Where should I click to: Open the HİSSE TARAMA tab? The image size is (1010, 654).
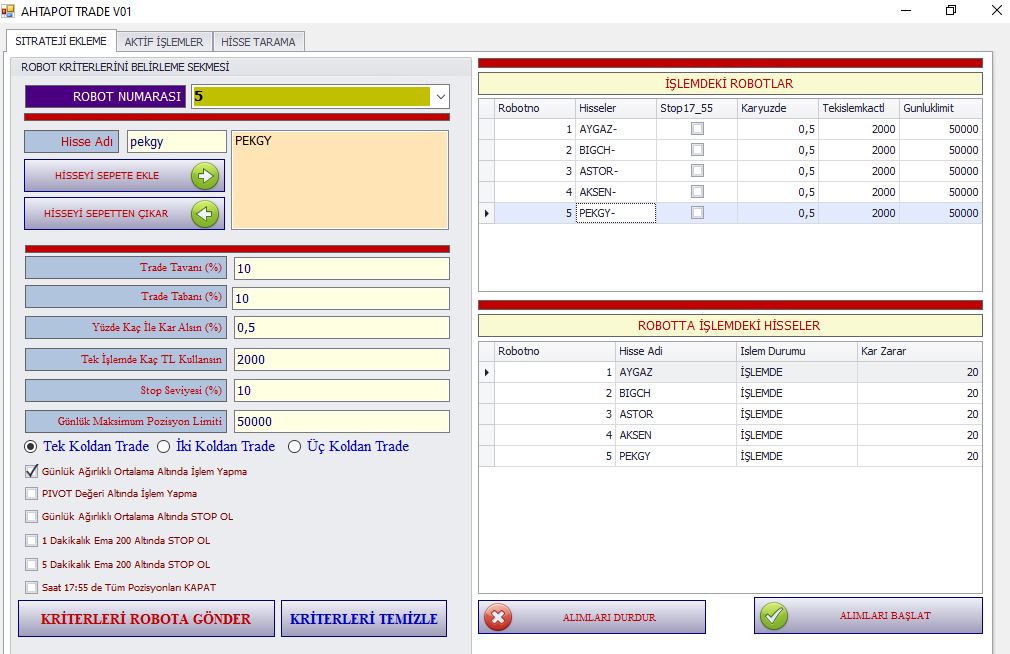click(258, 42)
